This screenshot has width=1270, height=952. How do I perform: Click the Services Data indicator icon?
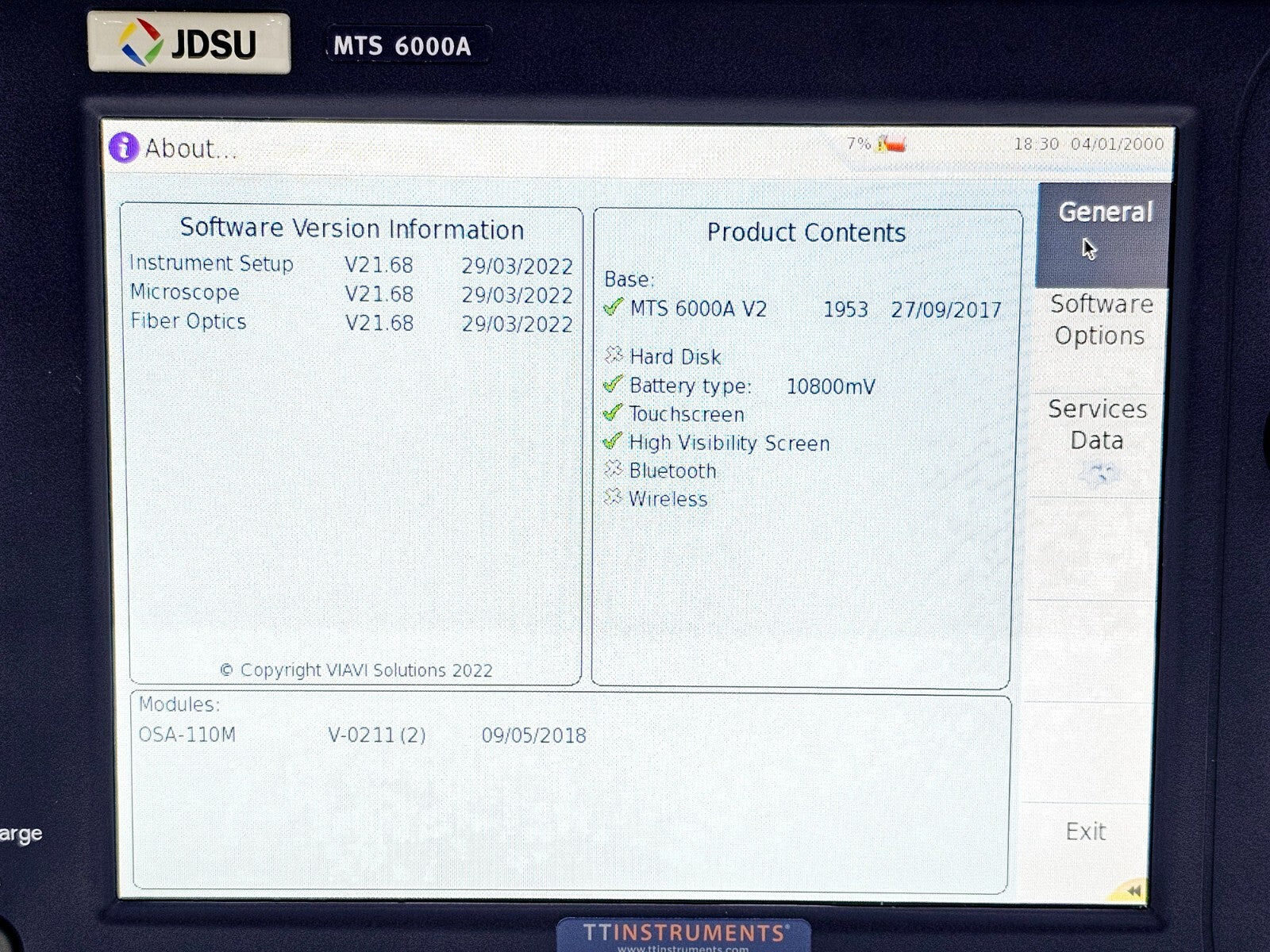pos(1099,474)
